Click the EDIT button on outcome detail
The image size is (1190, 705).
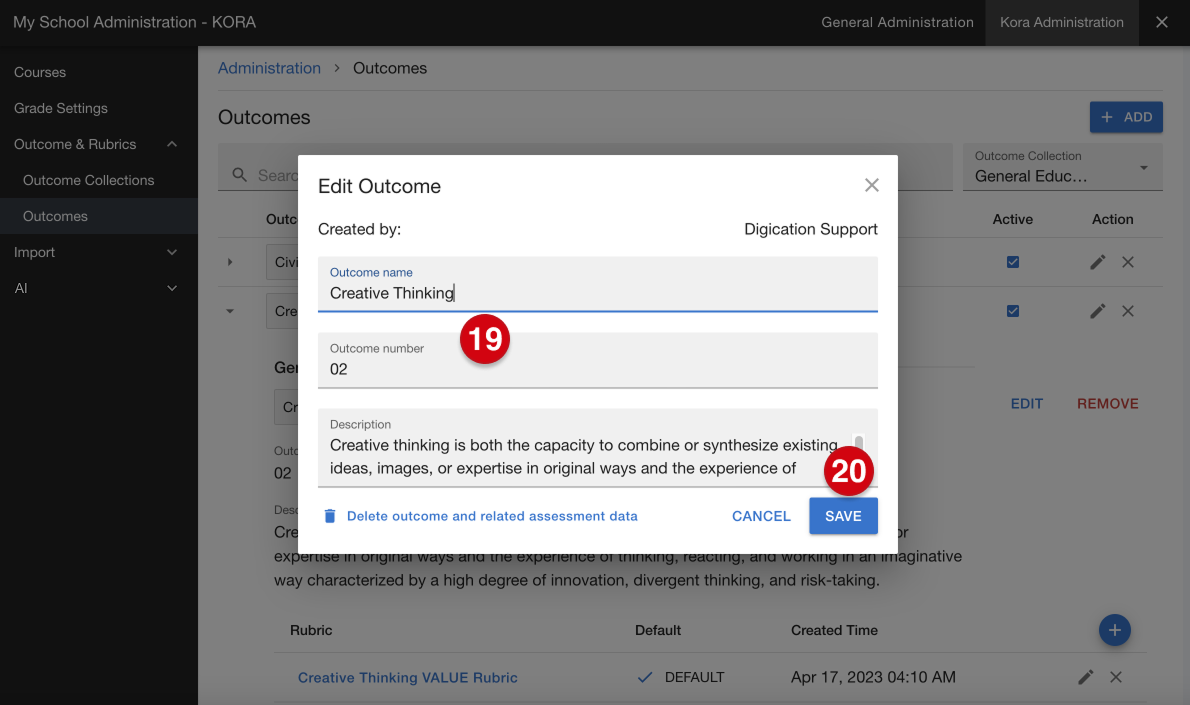click(x=1027, y=404)
